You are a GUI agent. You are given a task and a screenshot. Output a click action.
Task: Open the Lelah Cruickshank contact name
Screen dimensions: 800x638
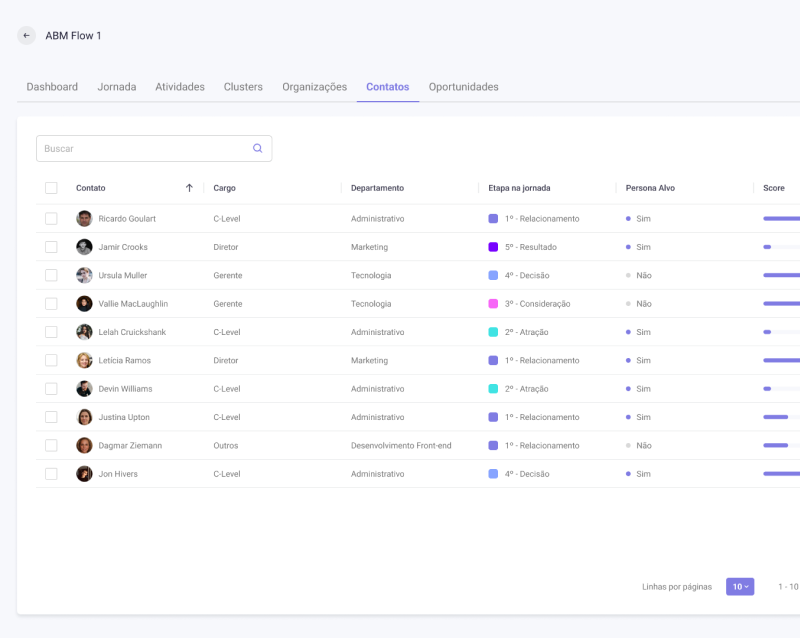pos(132,332)
